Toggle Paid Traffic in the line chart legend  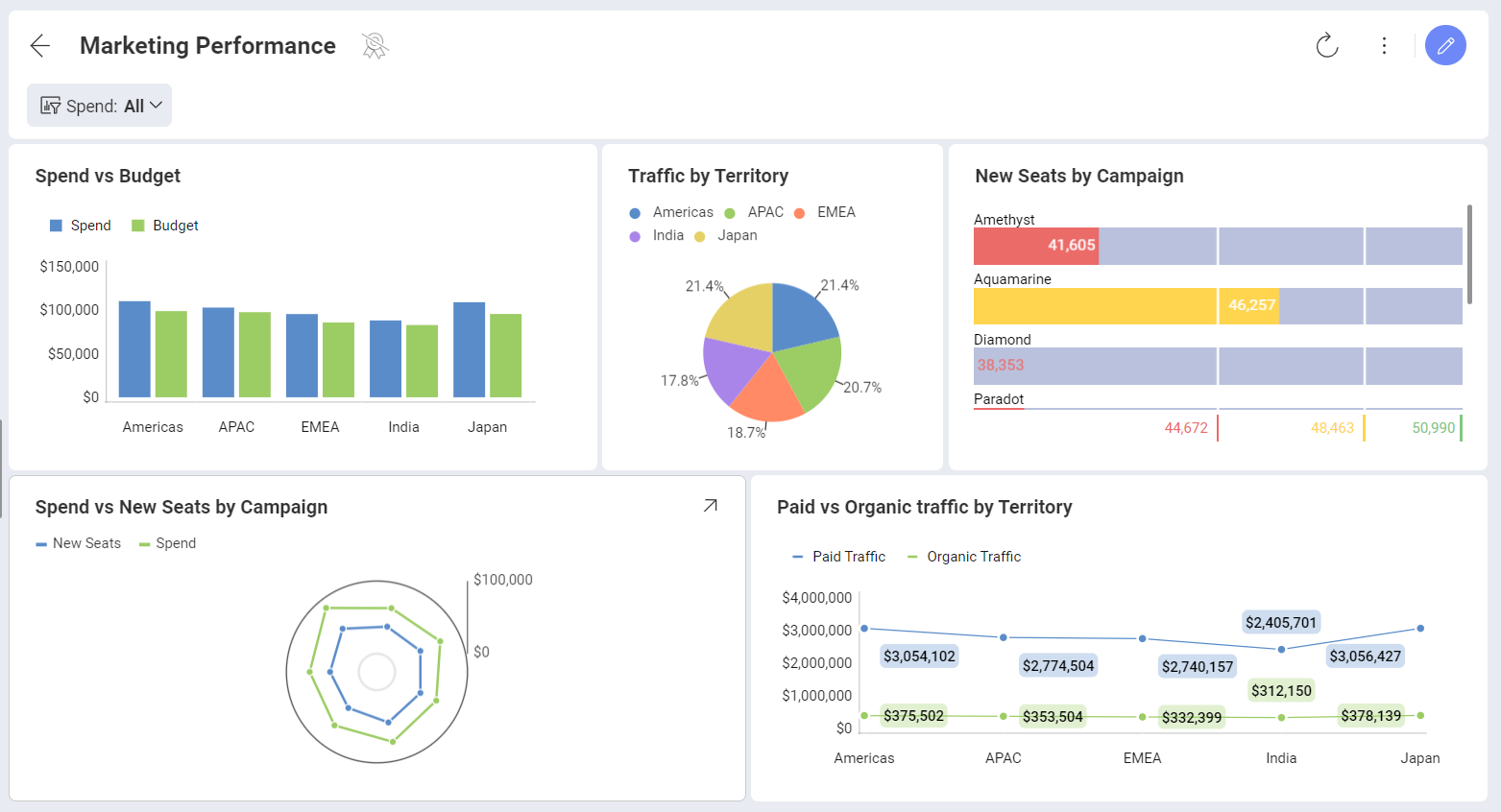[839, 556]
